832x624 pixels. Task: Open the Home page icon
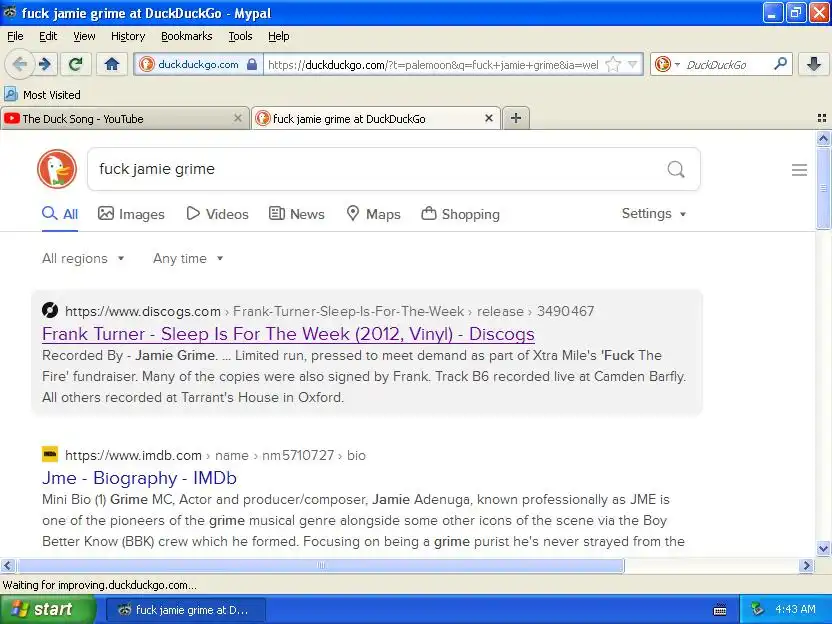111,65
